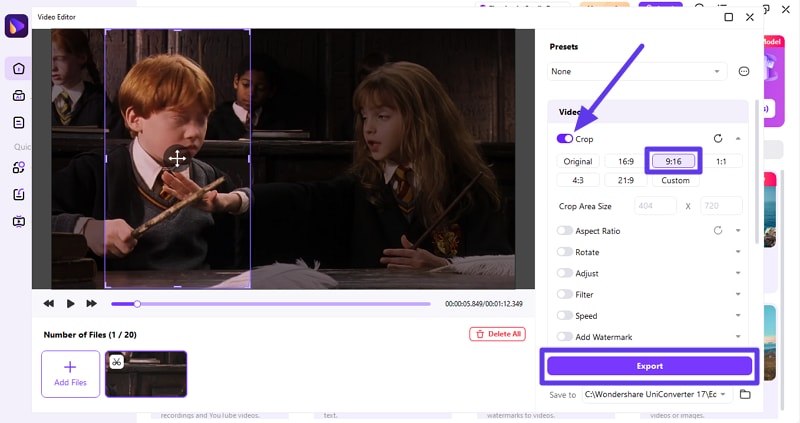The width and height of the screenshot is (800, 423).
Task: Expand the Adjust section
Action: pyautogui.click(x=738, y=273)
